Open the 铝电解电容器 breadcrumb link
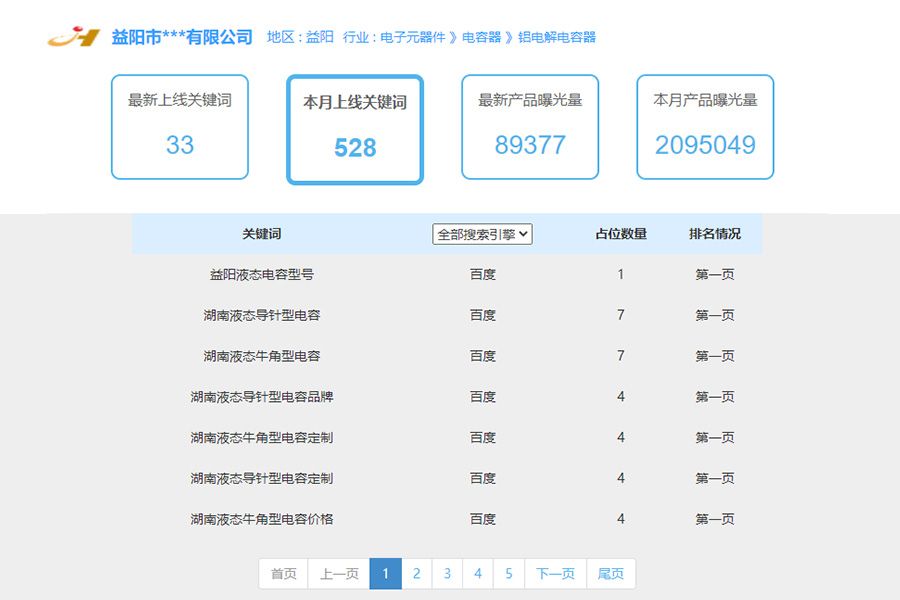Viewport: 900px width, 600px height. [556, 36]
